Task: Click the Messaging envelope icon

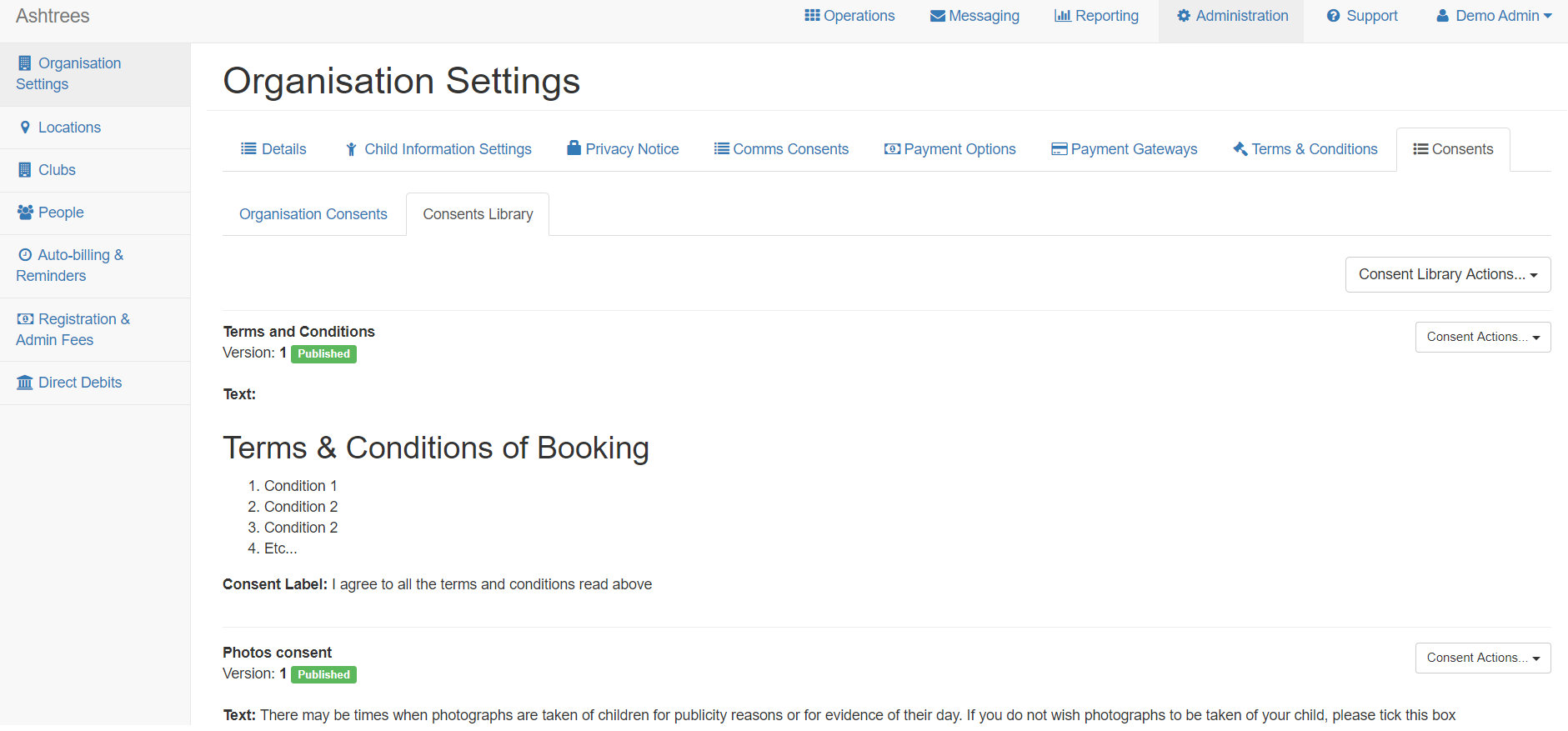Action: pyautogui.click(x=937, y=16)
